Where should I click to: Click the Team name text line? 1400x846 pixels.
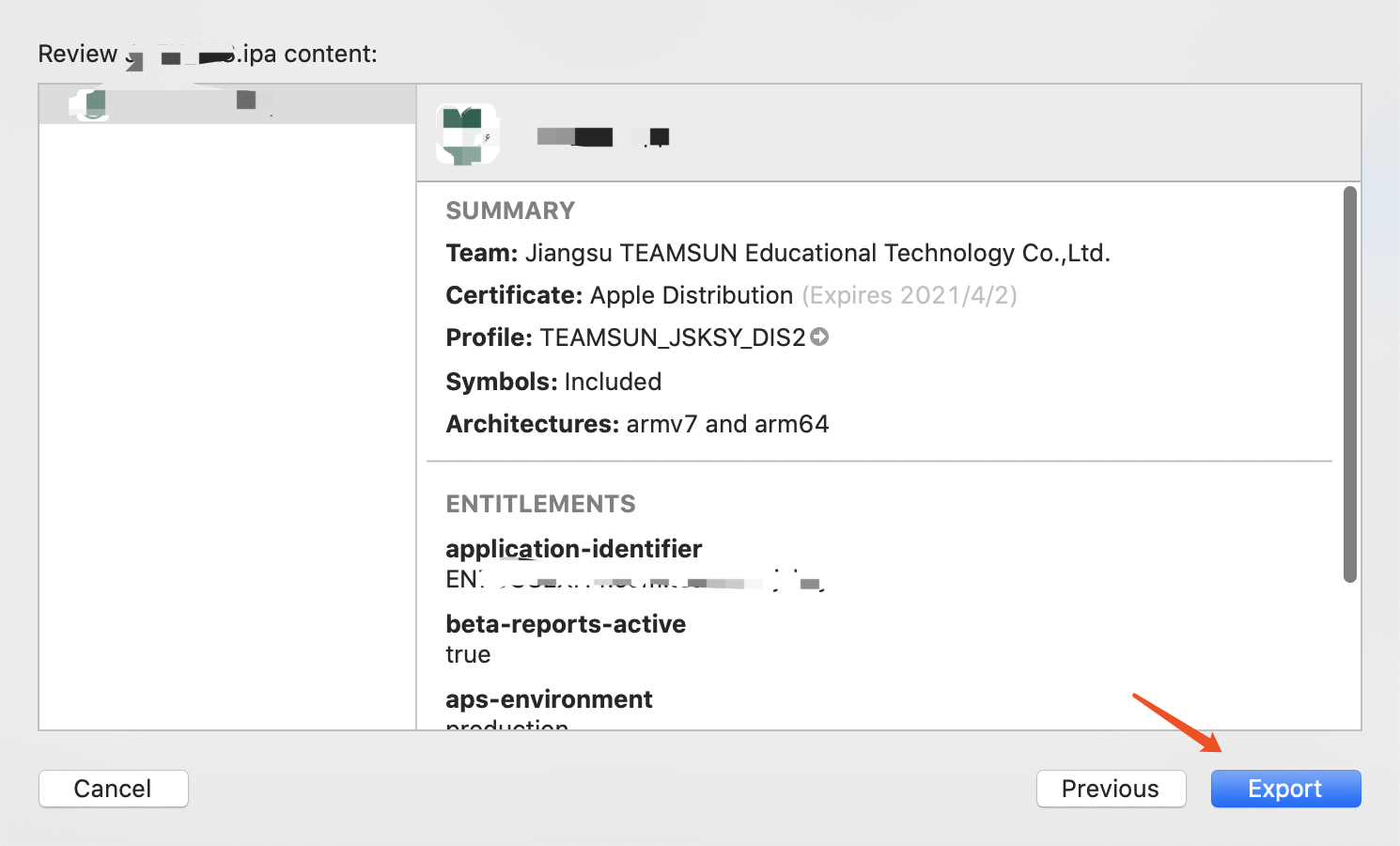778,253
